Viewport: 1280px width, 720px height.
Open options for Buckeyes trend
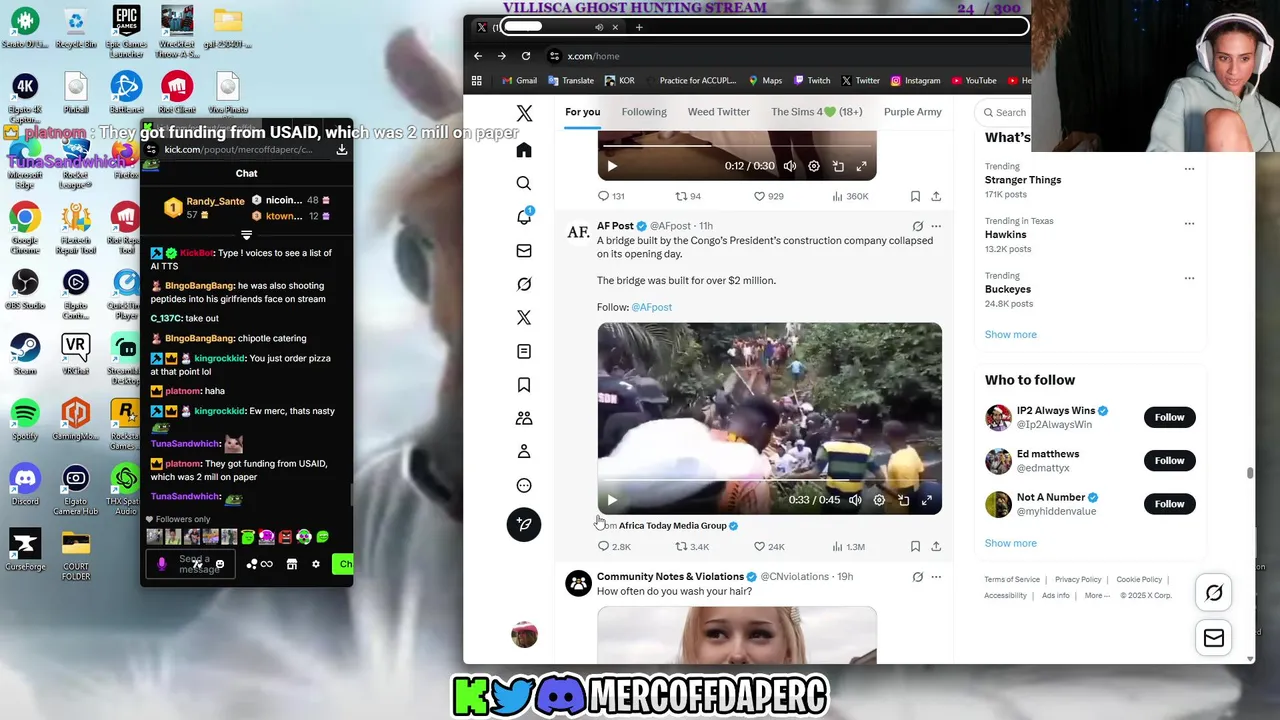click(x=1189, y=278)
